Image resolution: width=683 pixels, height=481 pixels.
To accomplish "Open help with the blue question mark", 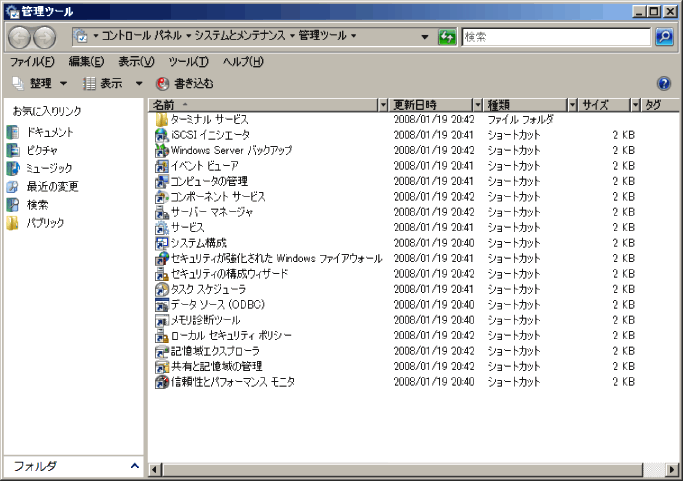I will tap(664, 83).
